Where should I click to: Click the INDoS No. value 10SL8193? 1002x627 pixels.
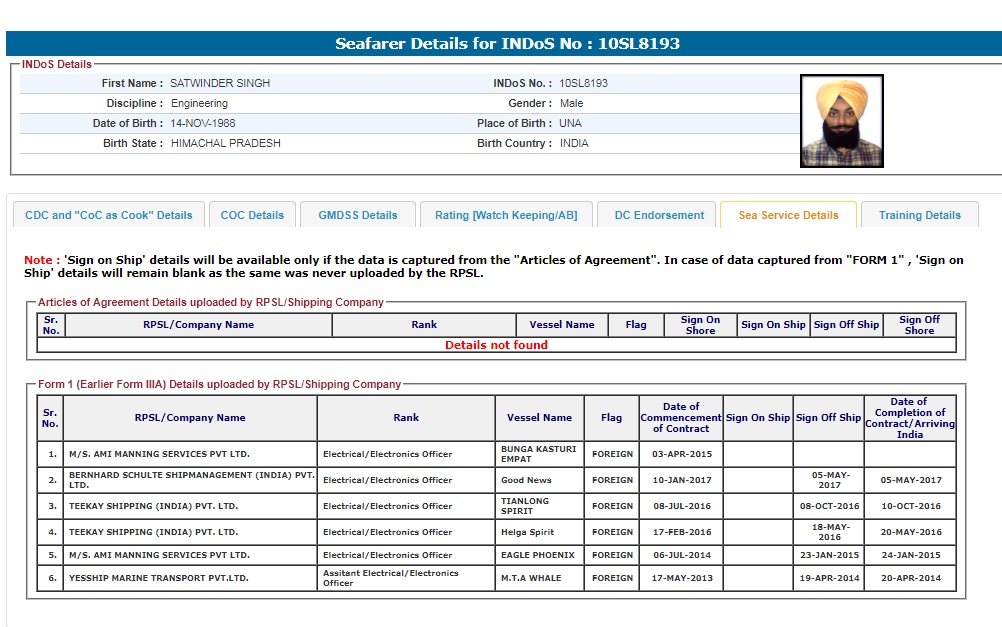coord(583,84)
